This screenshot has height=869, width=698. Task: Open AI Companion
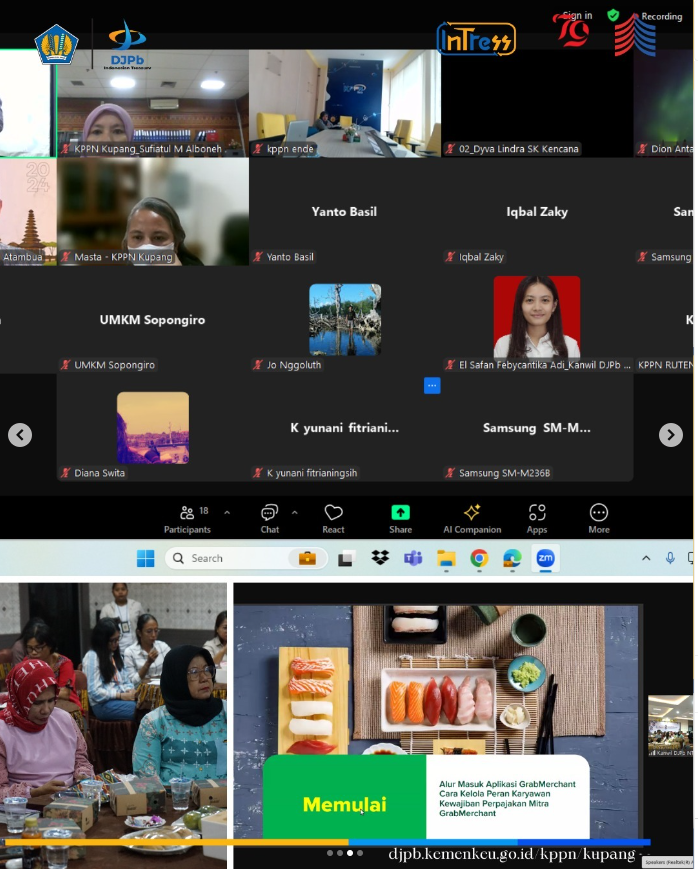(472, 517)
